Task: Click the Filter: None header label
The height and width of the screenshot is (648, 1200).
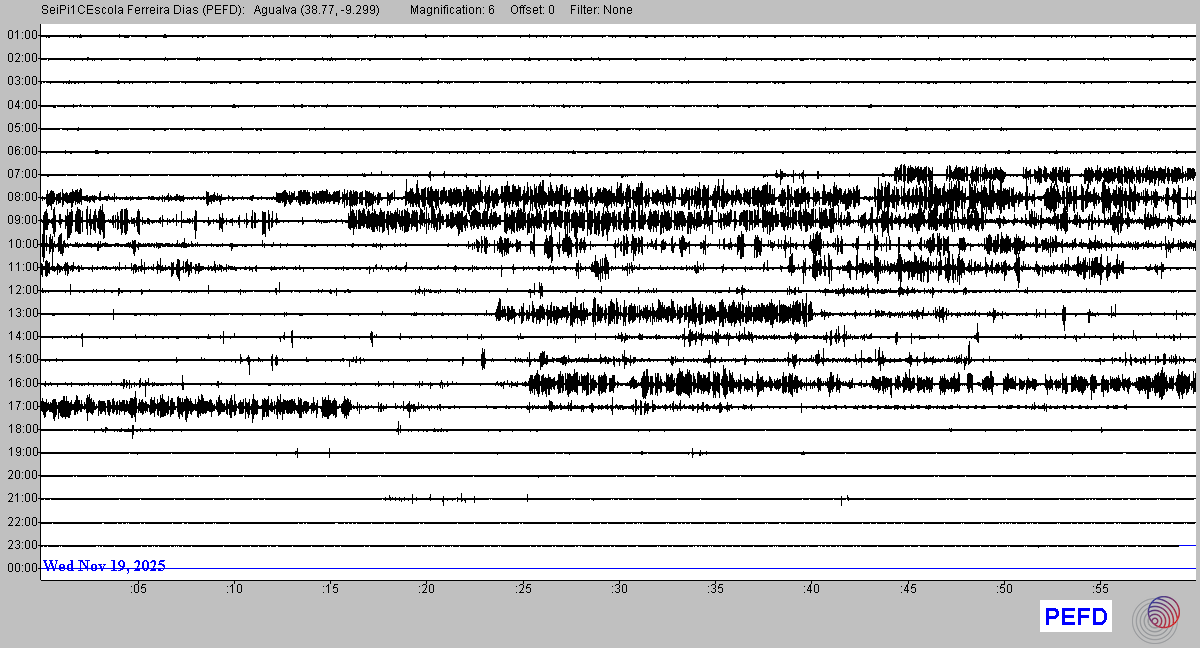Action: pyautogui.click(x=601, y=10)
